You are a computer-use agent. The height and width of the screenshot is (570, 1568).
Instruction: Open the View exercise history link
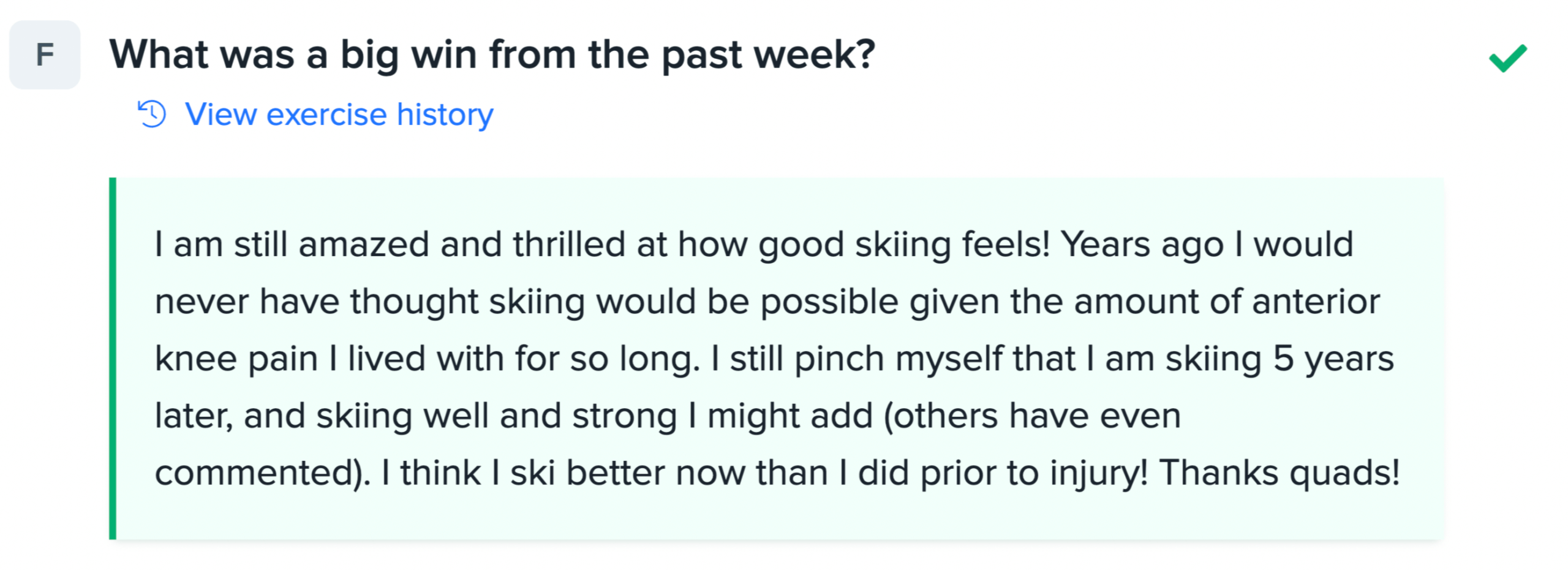(339, 114)
